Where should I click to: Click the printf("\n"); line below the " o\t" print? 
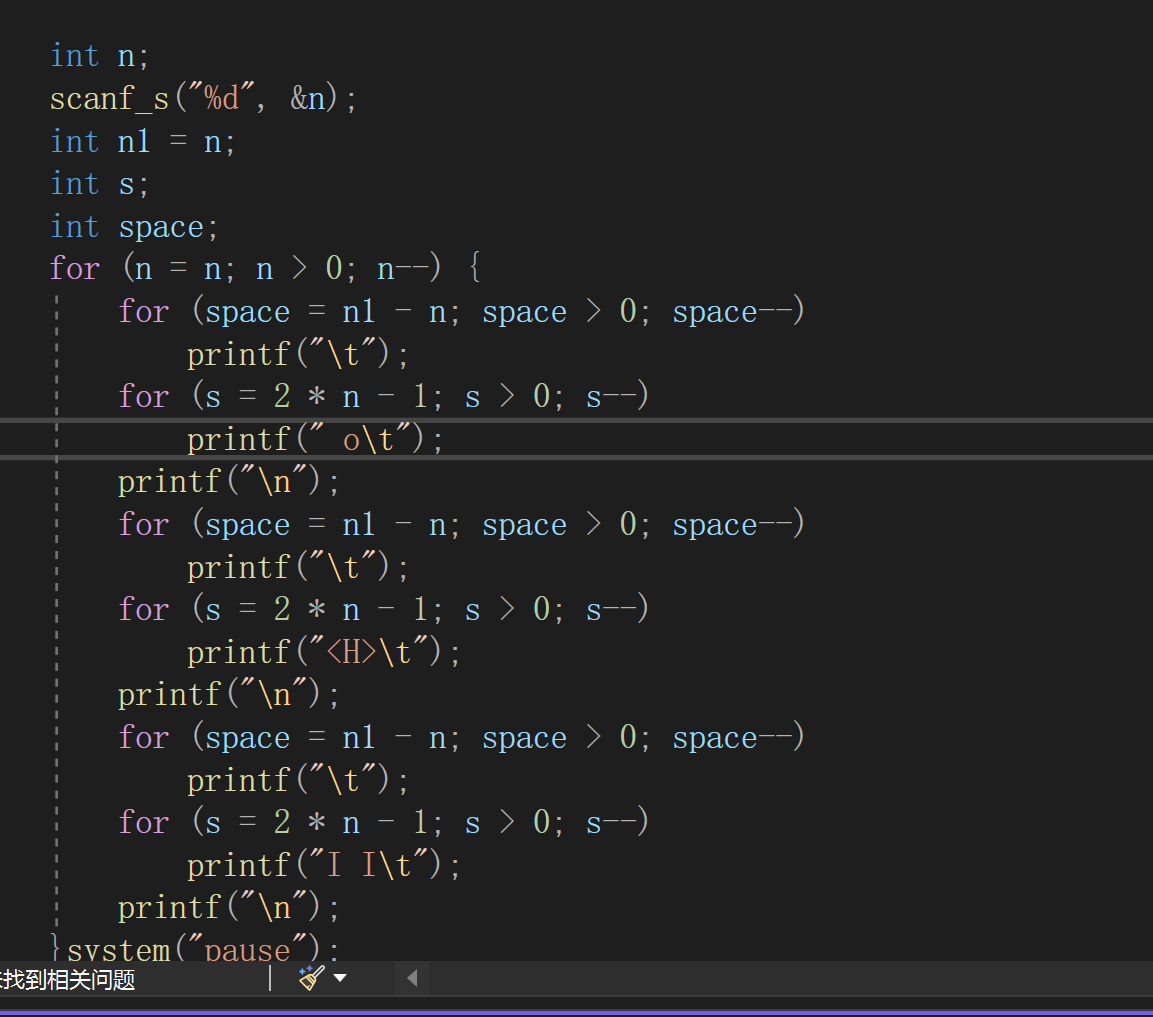point(229,482)
